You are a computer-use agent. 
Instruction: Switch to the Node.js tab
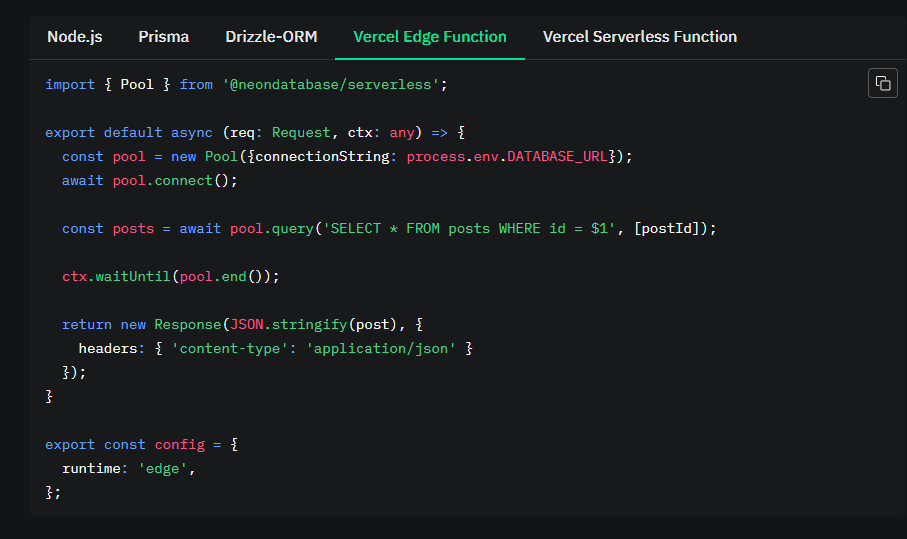point(75,37)
